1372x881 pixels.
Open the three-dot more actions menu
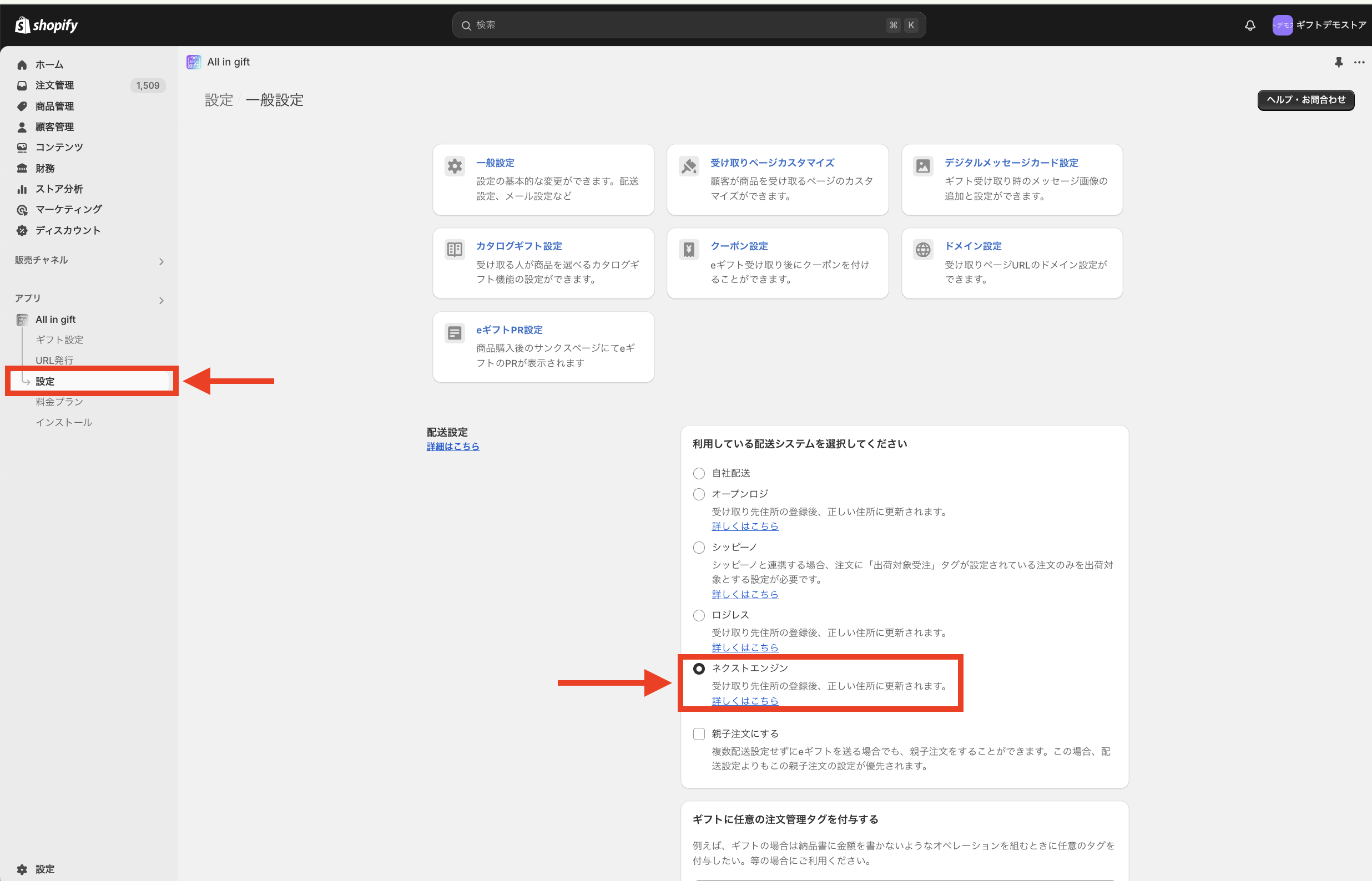click(x=1359, y=62)
